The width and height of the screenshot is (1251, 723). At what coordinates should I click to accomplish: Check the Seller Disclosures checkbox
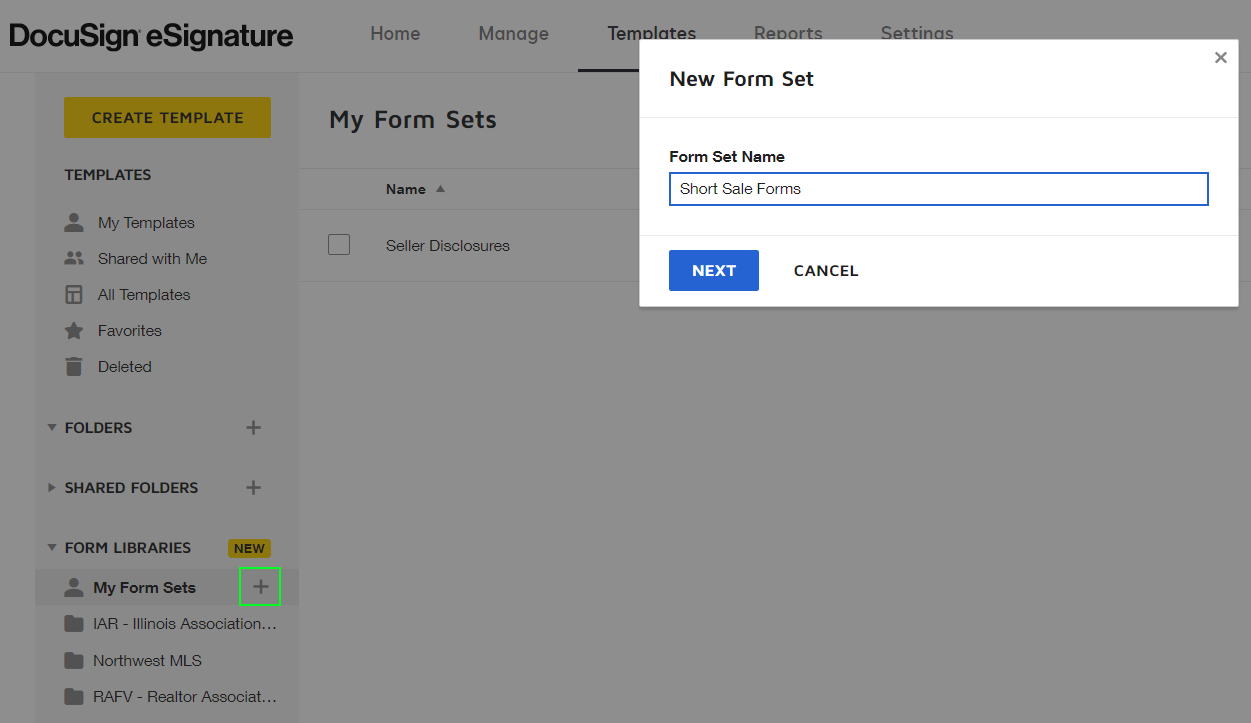click(x=339, y=245)
